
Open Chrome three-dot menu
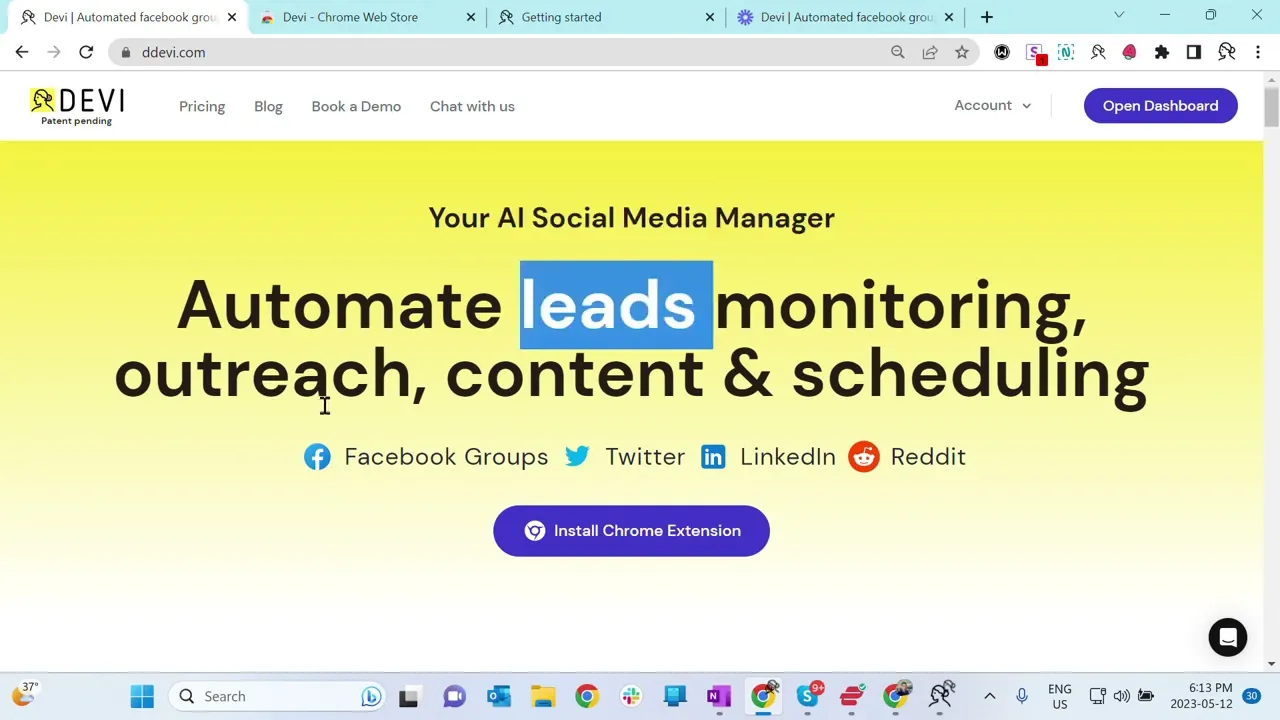click(x=1258, y=52)
